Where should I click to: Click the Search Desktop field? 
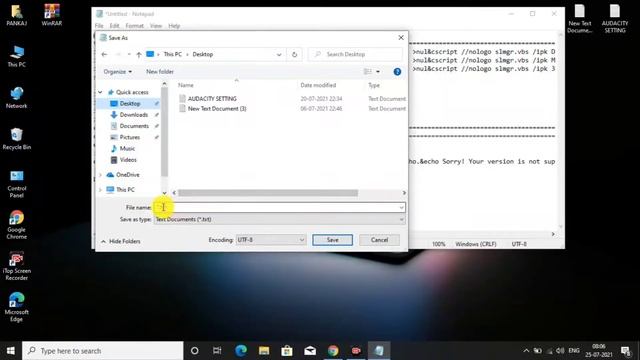pyautogui.click(x=355, y=54)
